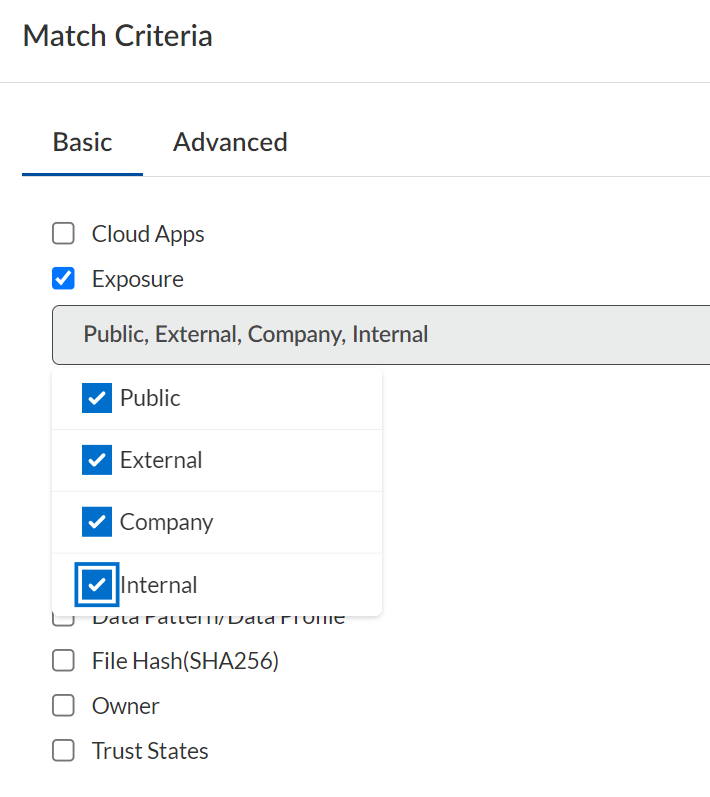This screenshot has height=797, width=710.
Task: Uncheck the Exposure checkbox
Action: (x=63, y=279)
